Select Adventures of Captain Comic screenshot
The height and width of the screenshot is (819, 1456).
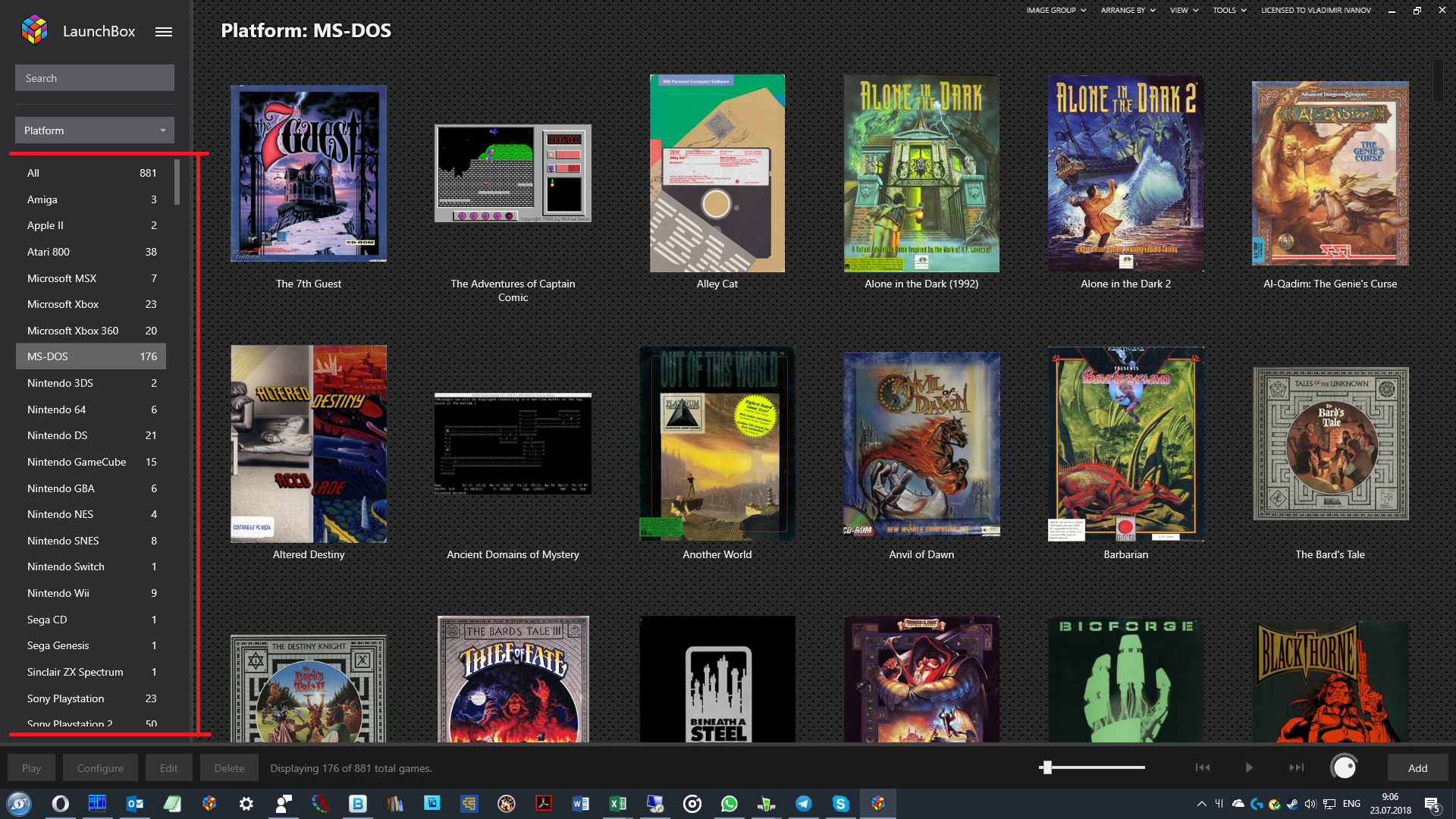pos(513,174)
